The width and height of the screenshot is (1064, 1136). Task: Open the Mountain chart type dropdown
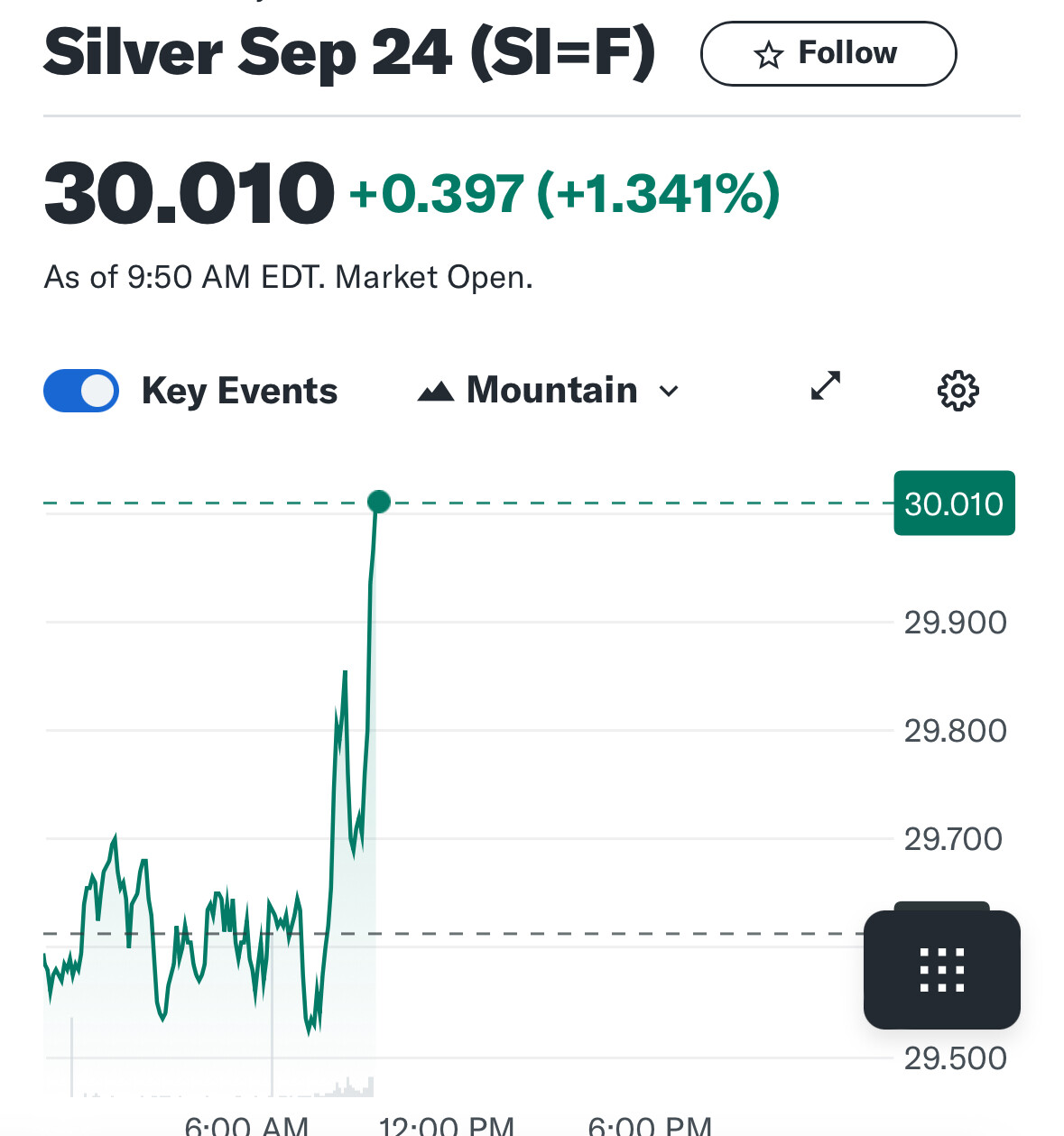(548, 391)
